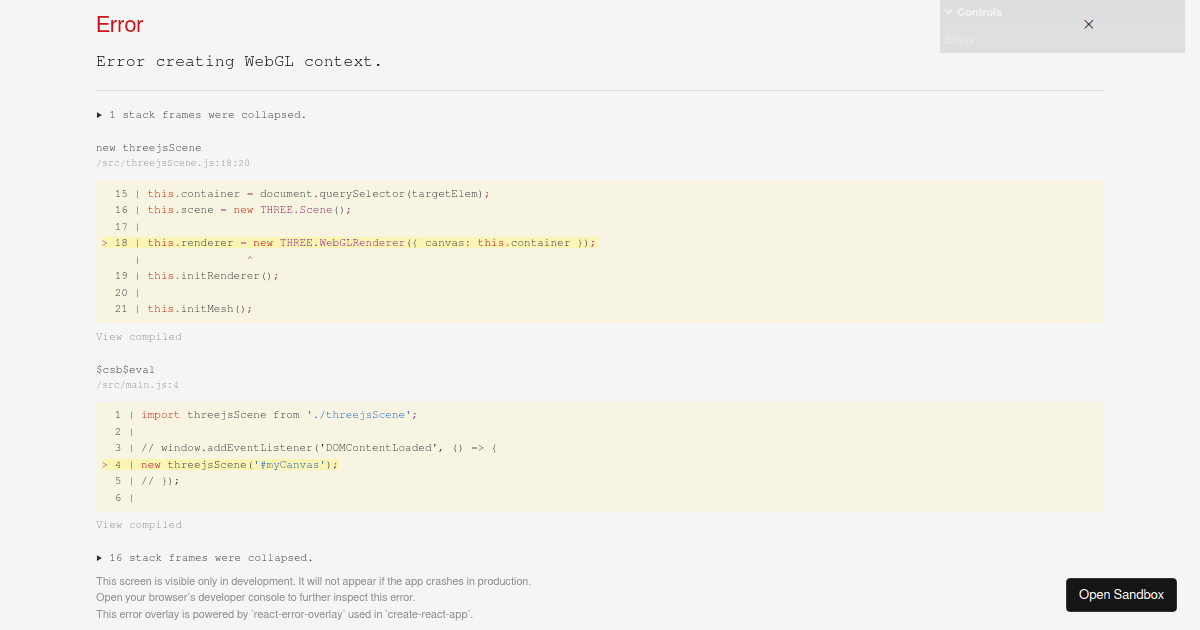
Task: Click the triangle beside "1 stack frames"
Action: (99, 114)
